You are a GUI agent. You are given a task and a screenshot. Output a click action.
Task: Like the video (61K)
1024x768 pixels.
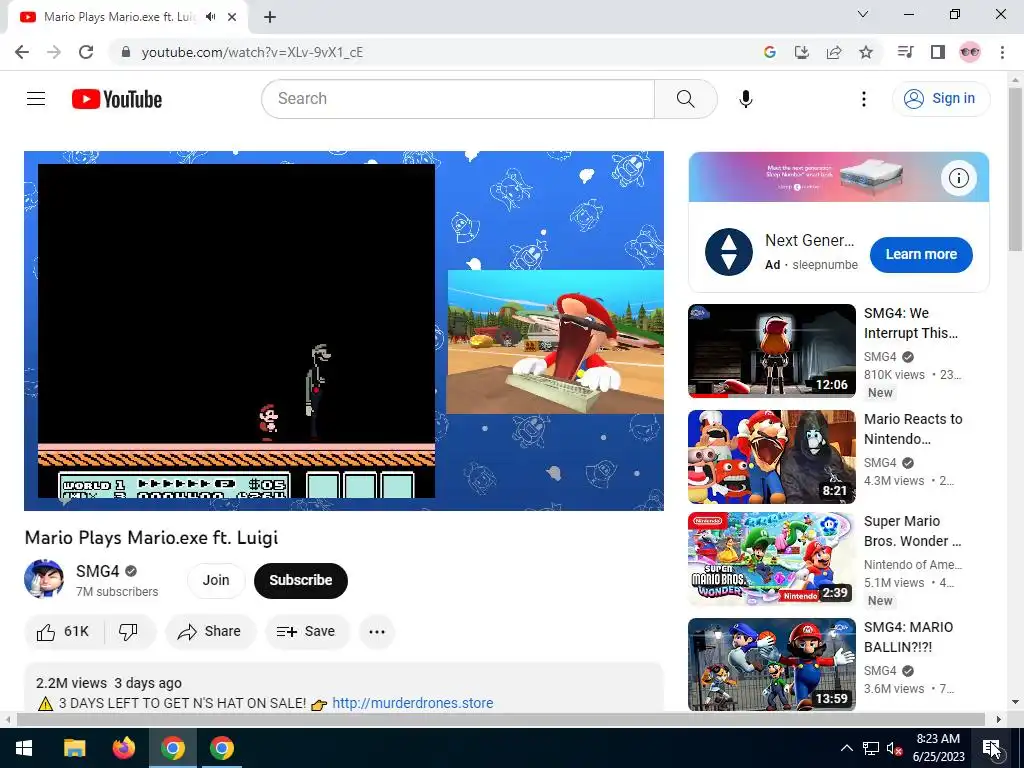[64, 632]
